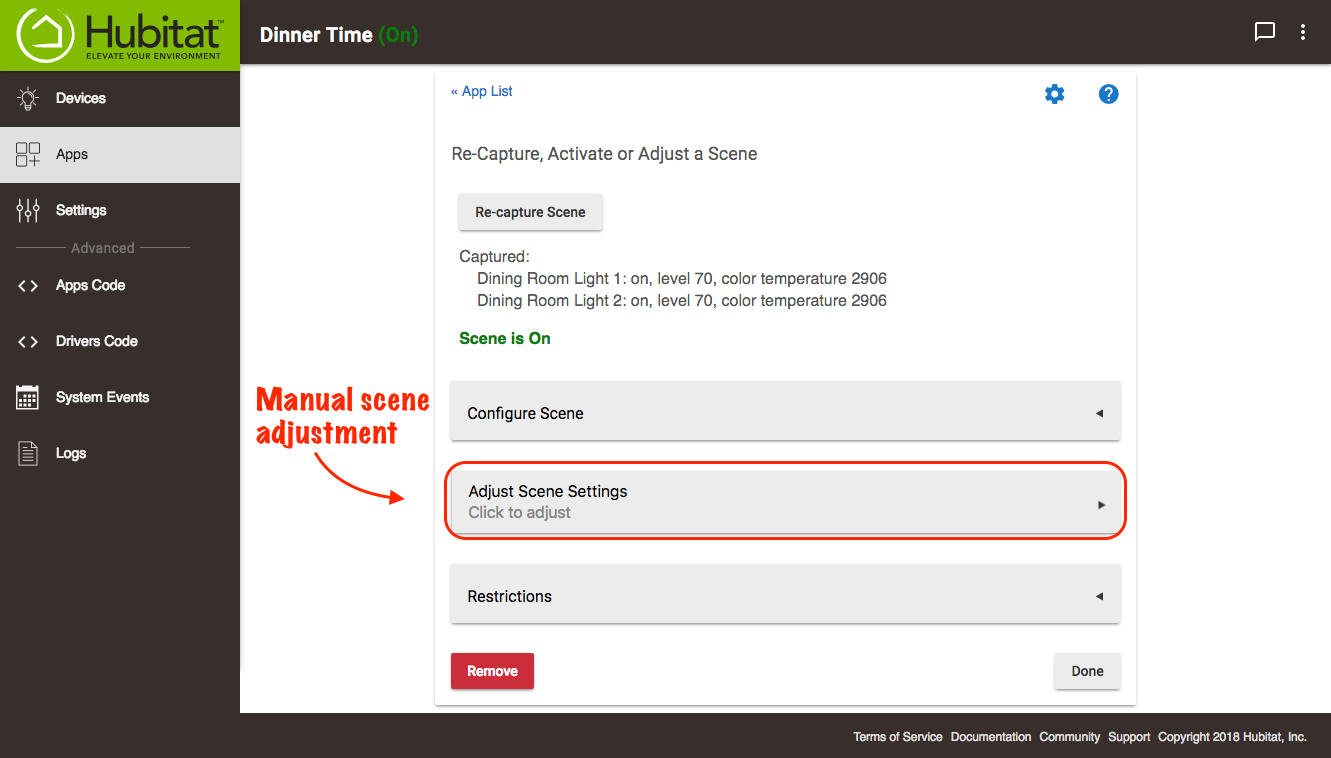Open Terms of Service link
This screenshot has height=758, width=1331.
(898, 737)
